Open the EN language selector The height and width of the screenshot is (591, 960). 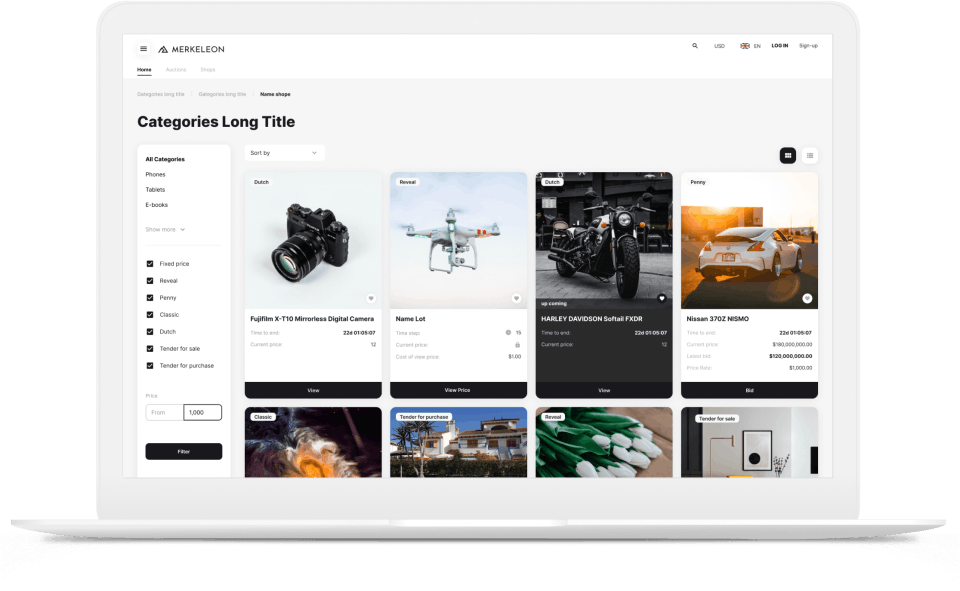757,46
